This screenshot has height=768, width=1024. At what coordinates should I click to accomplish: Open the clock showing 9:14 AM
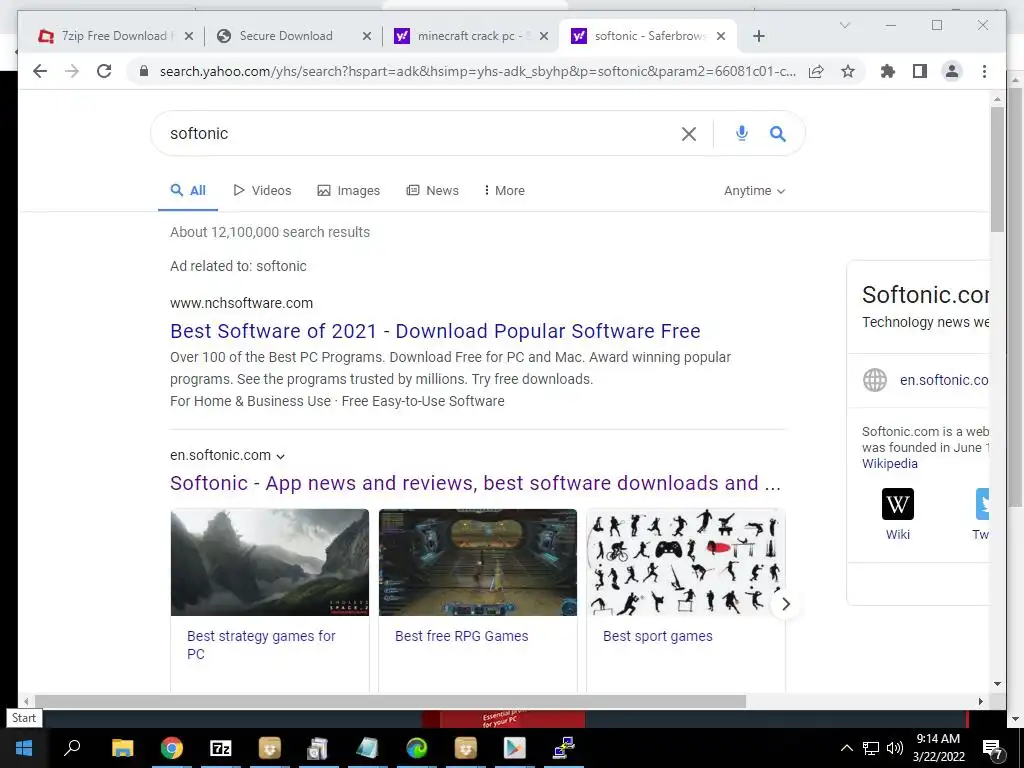938,748
